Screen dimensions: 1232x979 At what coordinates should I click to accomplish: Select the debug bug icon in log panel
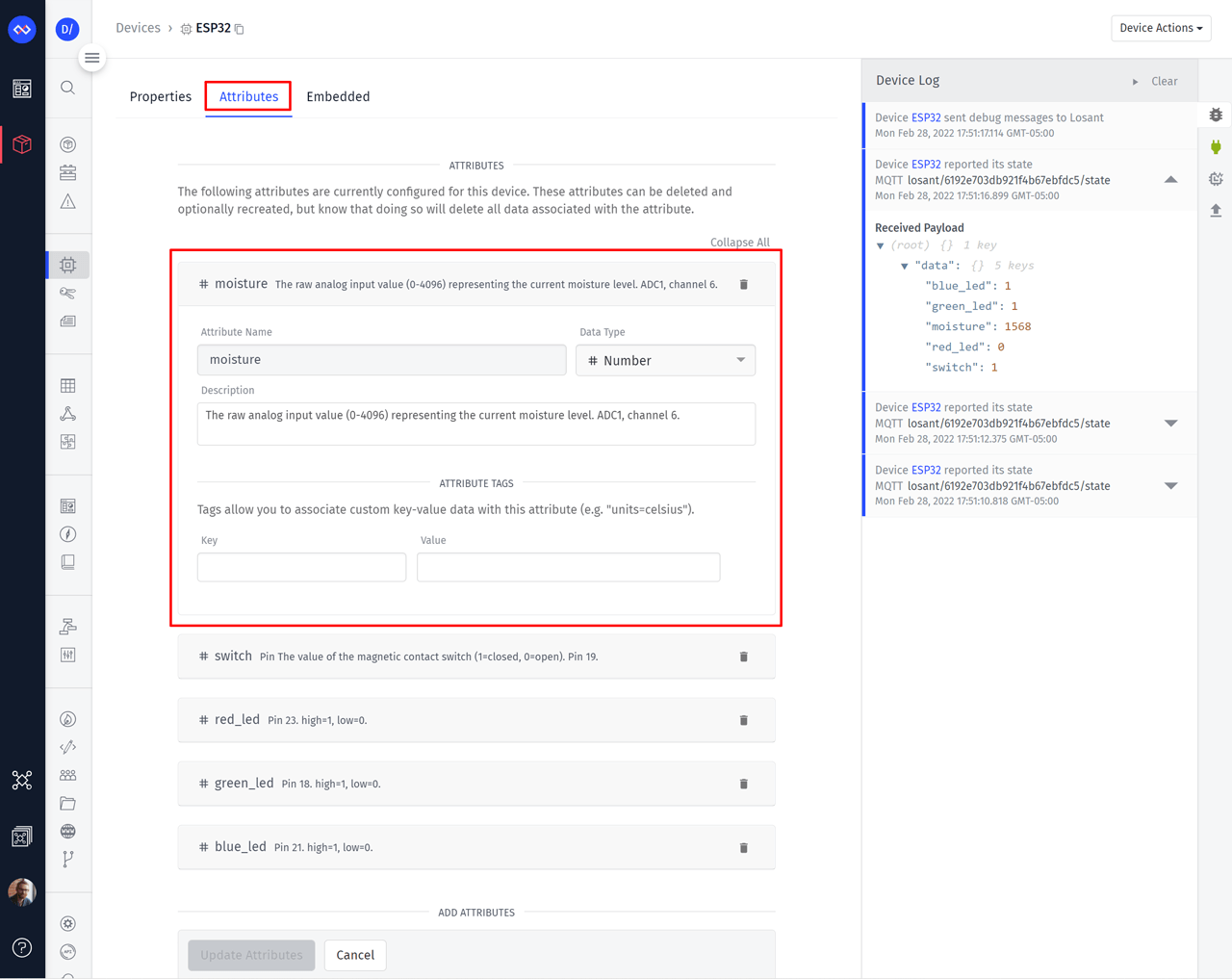click(x=1216, y=115)
